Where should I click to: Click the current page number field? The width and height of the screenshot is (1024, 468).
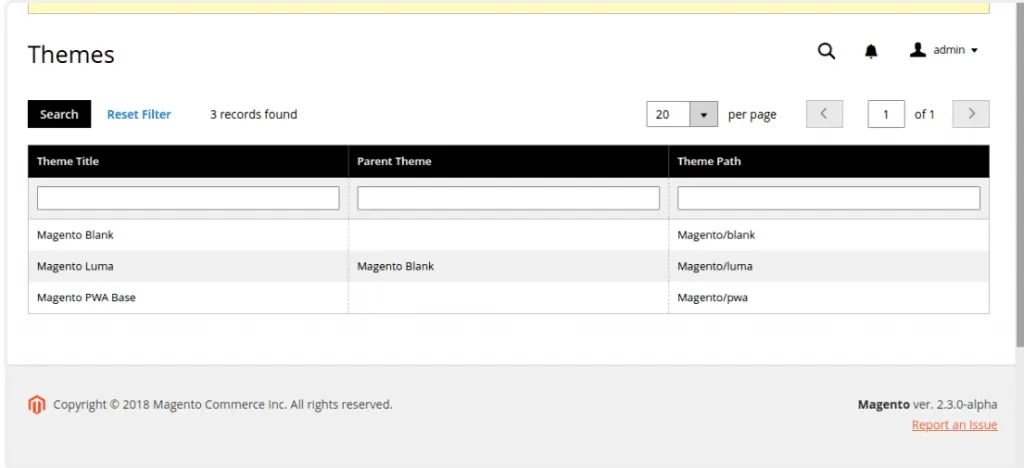(x=886, y=114)
